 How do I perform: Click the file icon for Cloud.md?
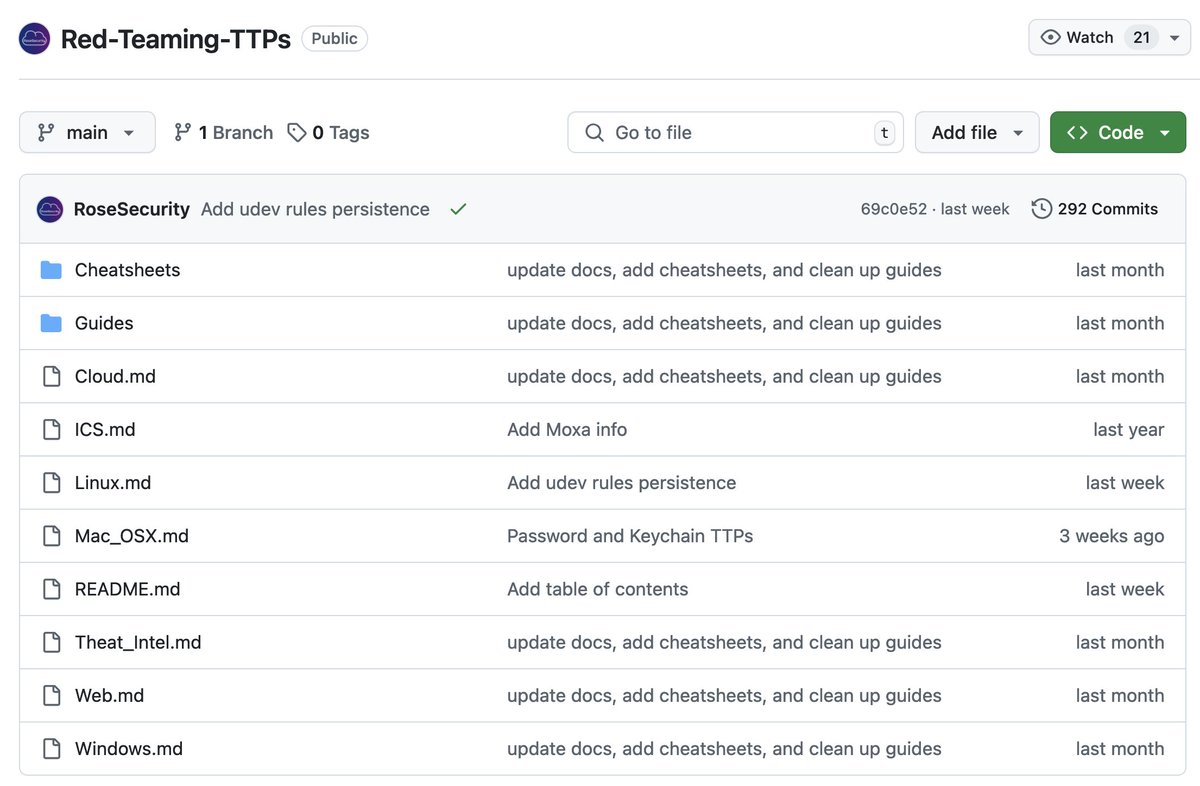click(51, 376)
